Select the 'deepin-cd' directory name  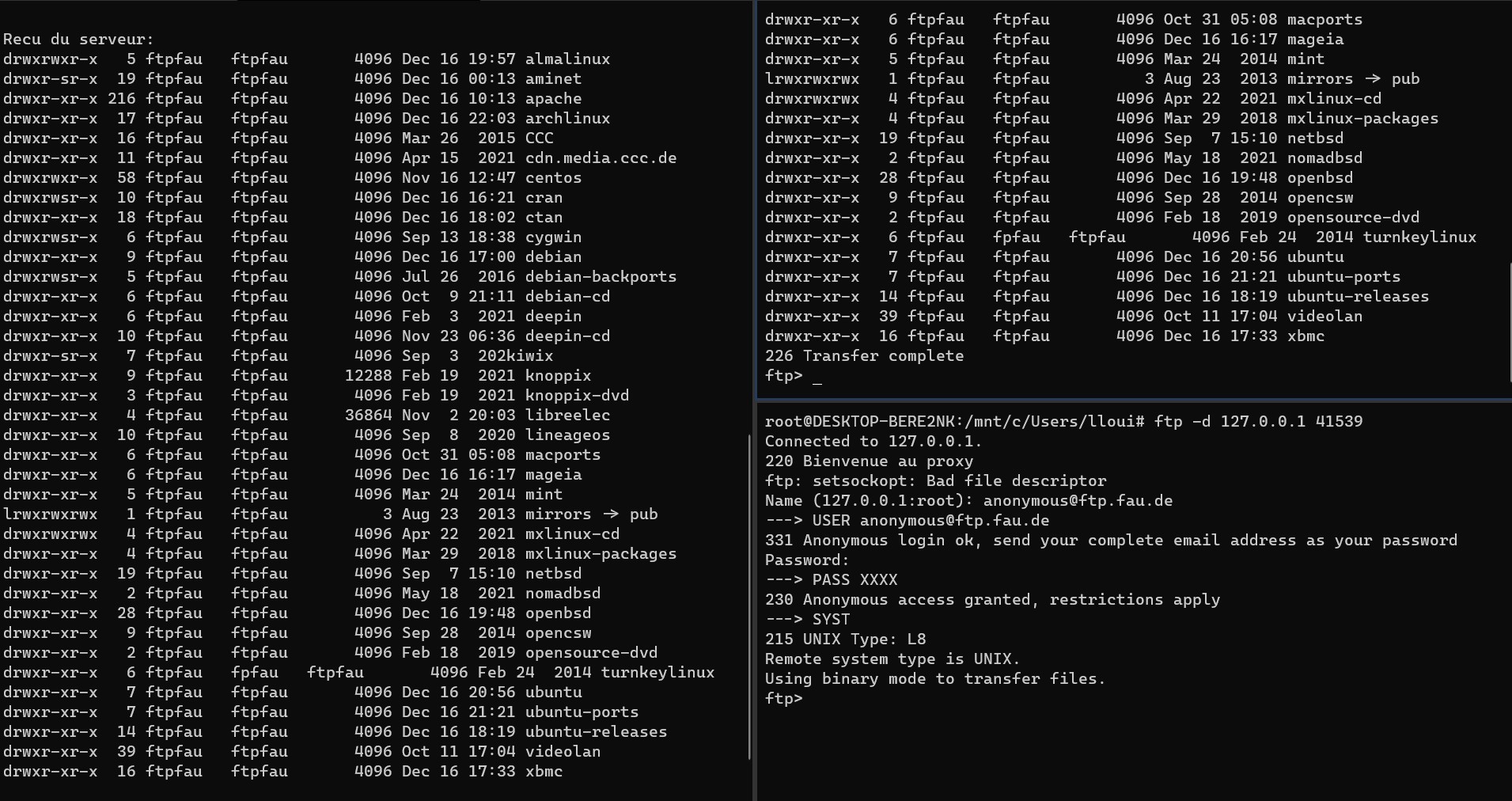coord(567,336)
